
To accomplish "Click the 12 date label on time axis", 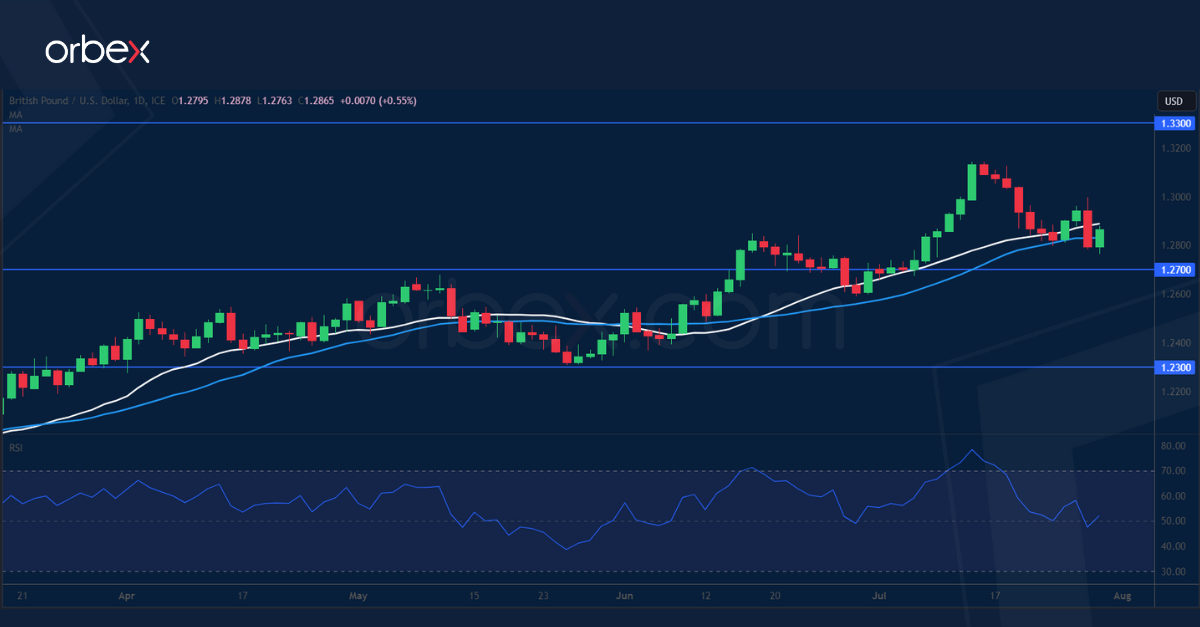I will 706,596.
